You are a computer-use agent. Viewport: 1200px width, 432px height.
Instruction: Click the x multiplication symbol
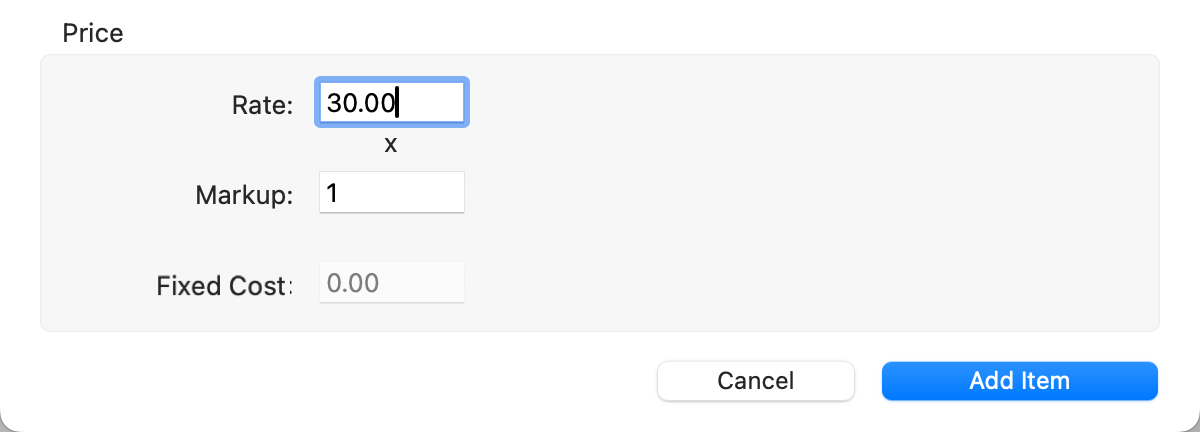coord(391,146)
